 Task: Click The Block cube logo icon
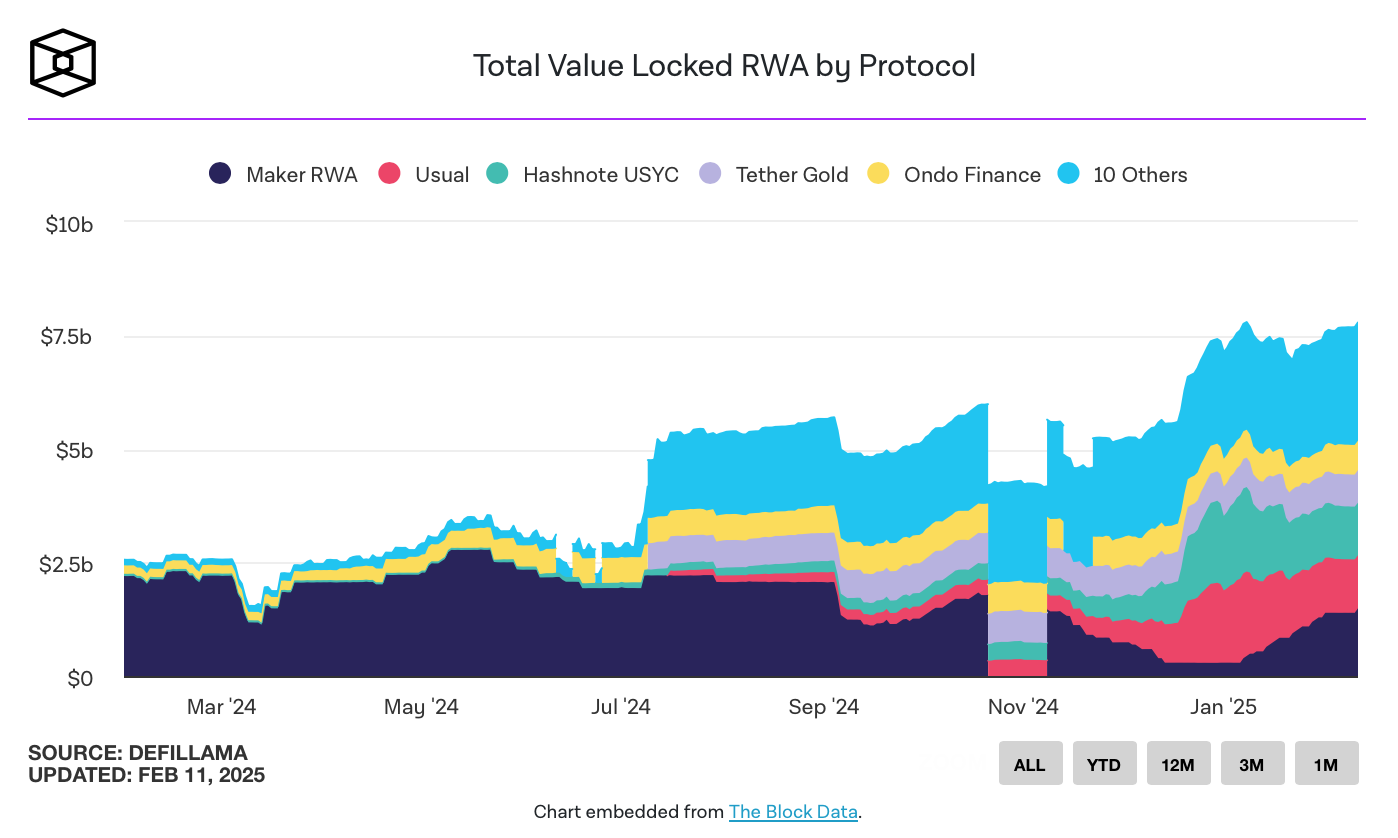(63, 63)
